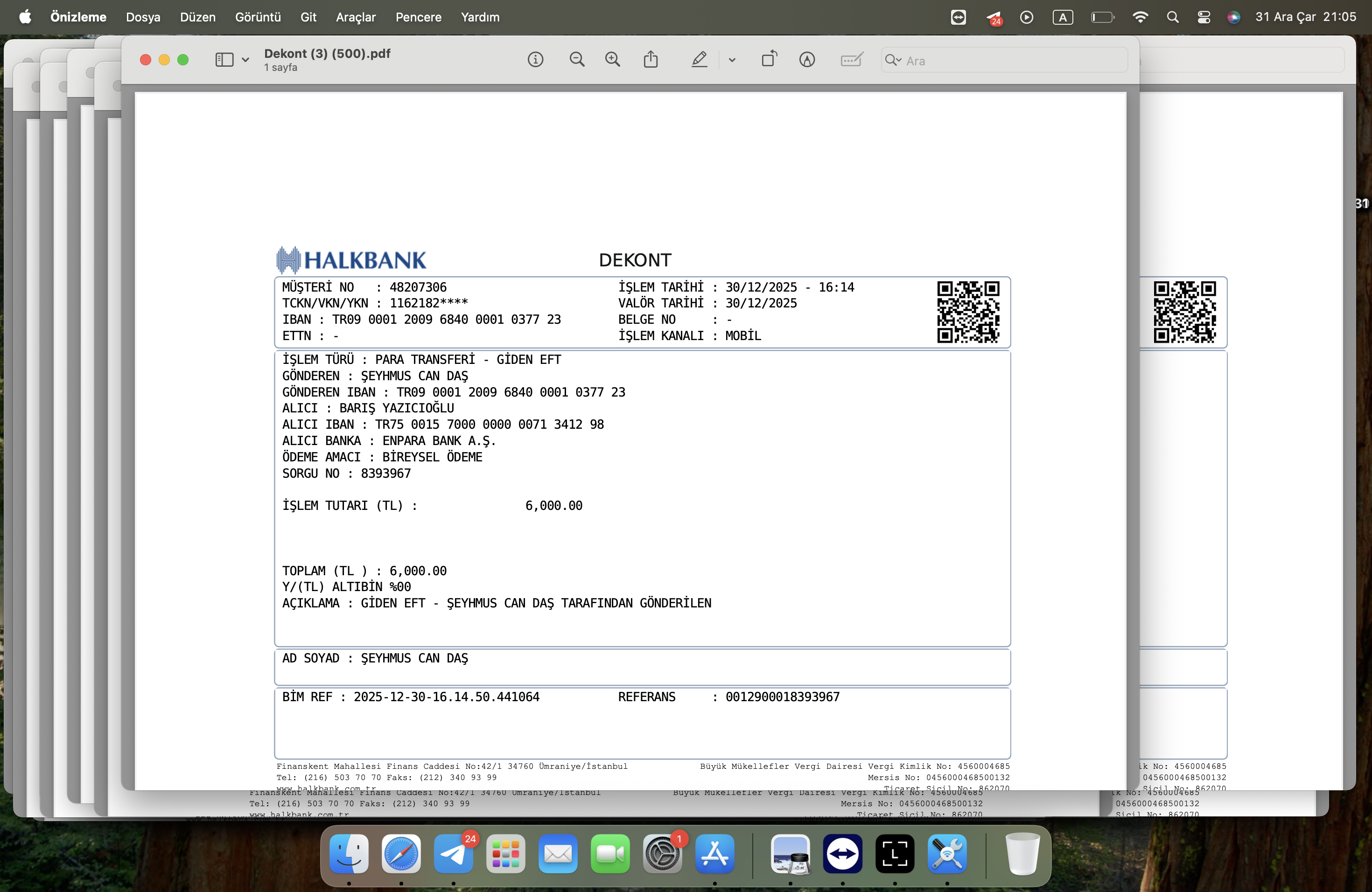Open the Git menu

(x=308, y=17)
